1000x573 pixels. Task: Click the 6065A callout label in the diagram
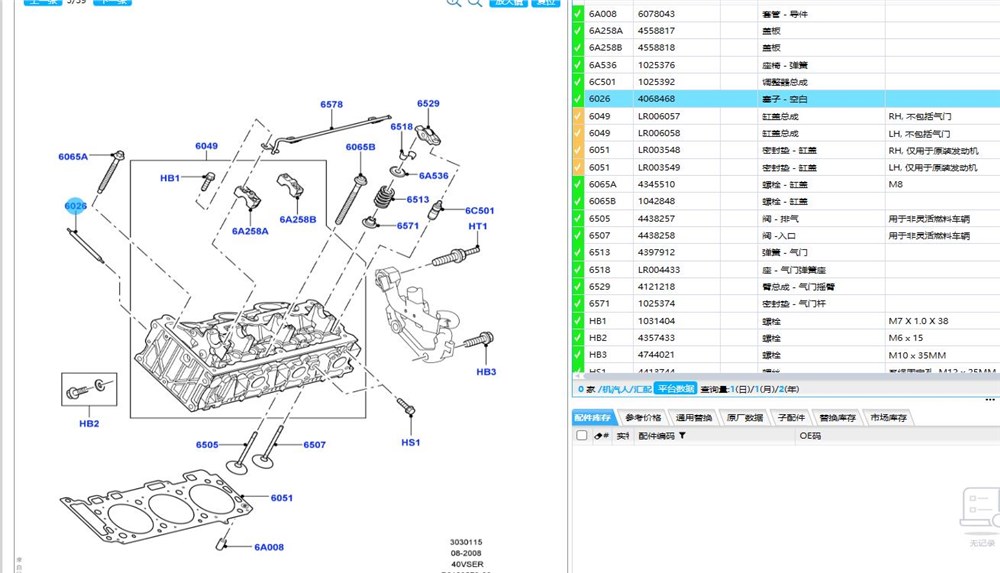pos(73,156)
